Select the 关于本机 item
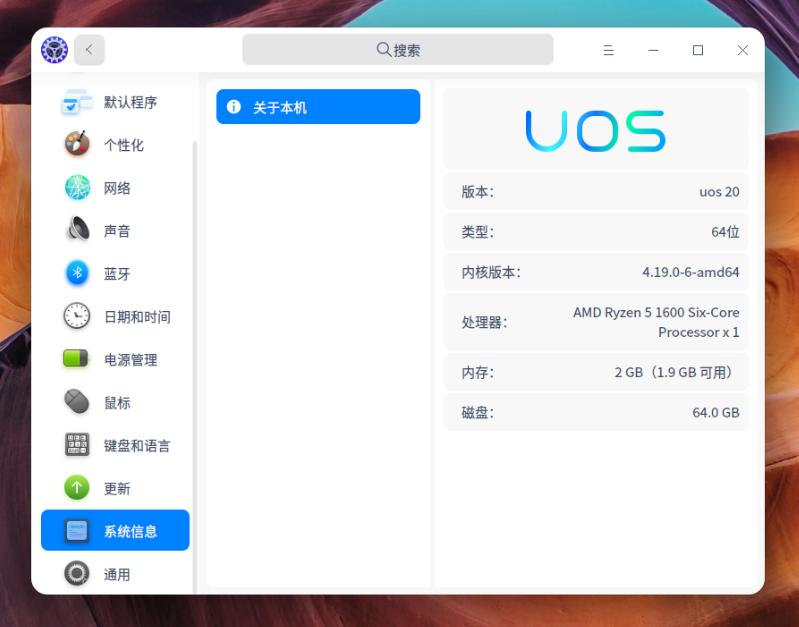 click(318, 107)
